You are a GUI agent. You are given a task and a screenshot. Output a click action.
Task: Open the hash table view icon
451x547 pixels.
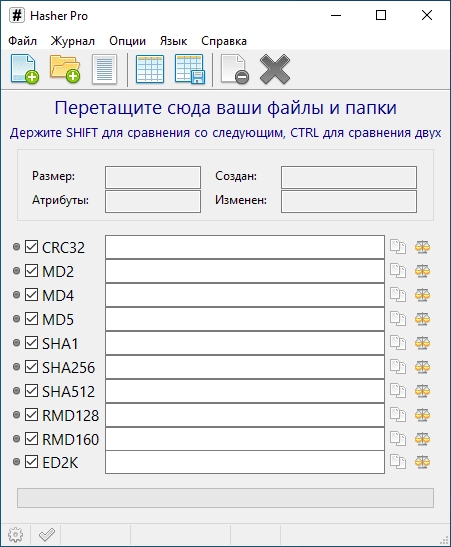(150, 69)
